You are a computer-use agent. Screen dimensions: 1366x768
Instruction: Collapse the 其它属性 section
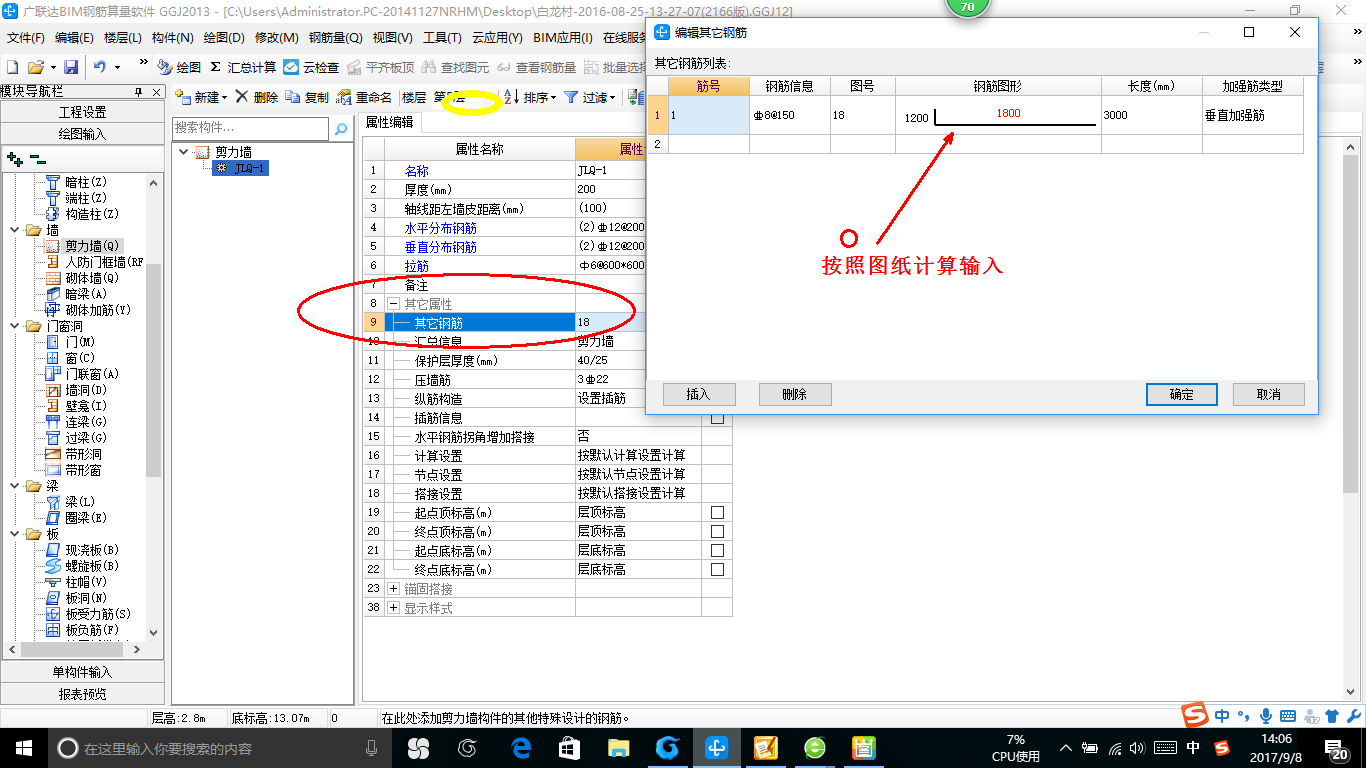[x=394, y=304]
